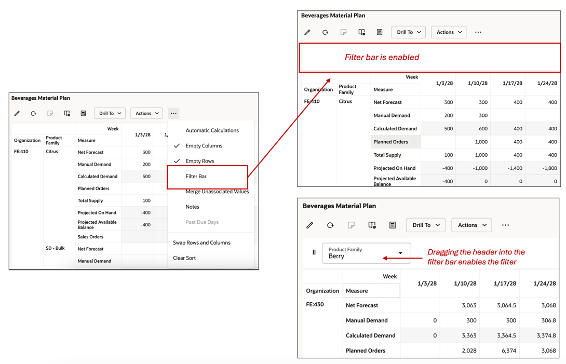Click the table layout icon in left panel

(67, 113)
